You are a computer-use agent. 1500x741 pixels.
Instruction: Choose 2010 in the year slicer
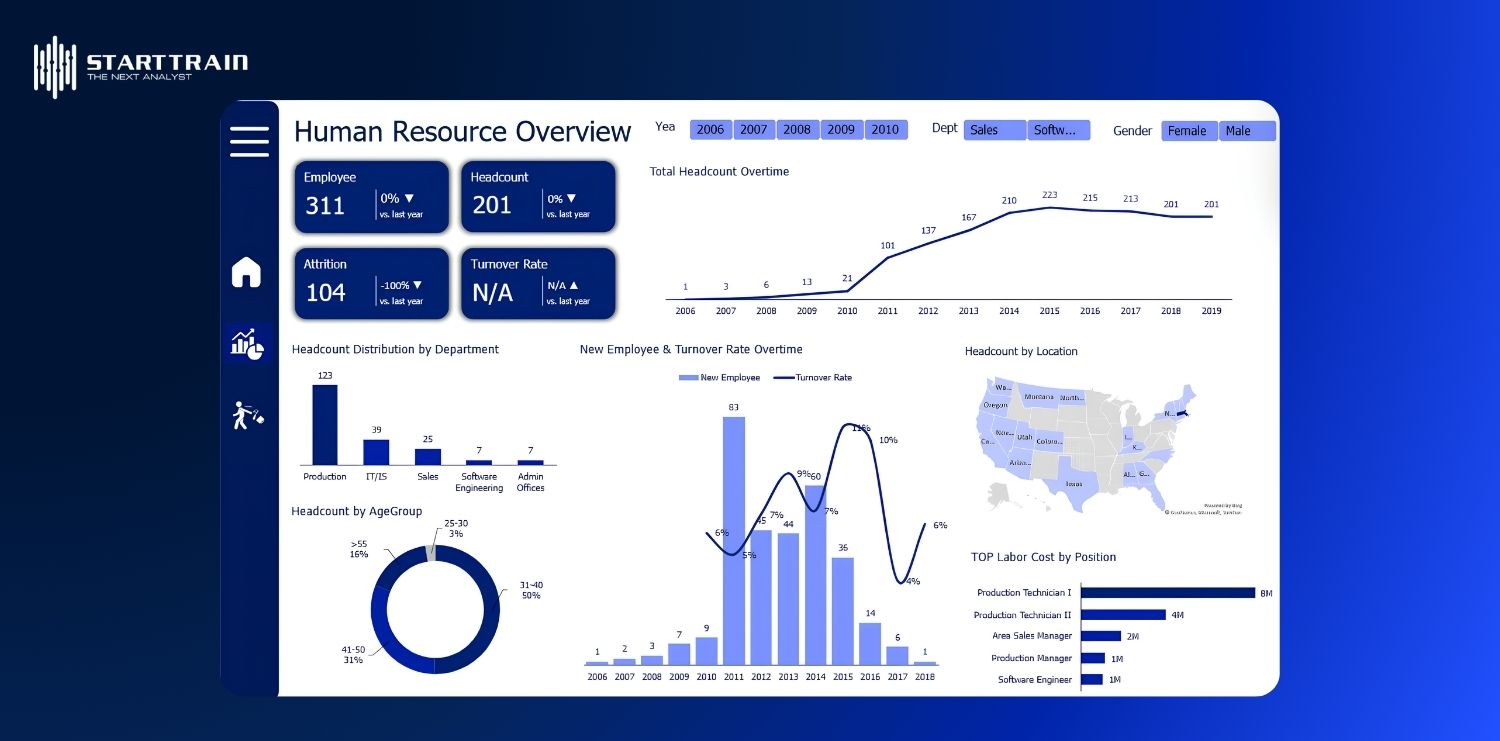tap(885, 130)
